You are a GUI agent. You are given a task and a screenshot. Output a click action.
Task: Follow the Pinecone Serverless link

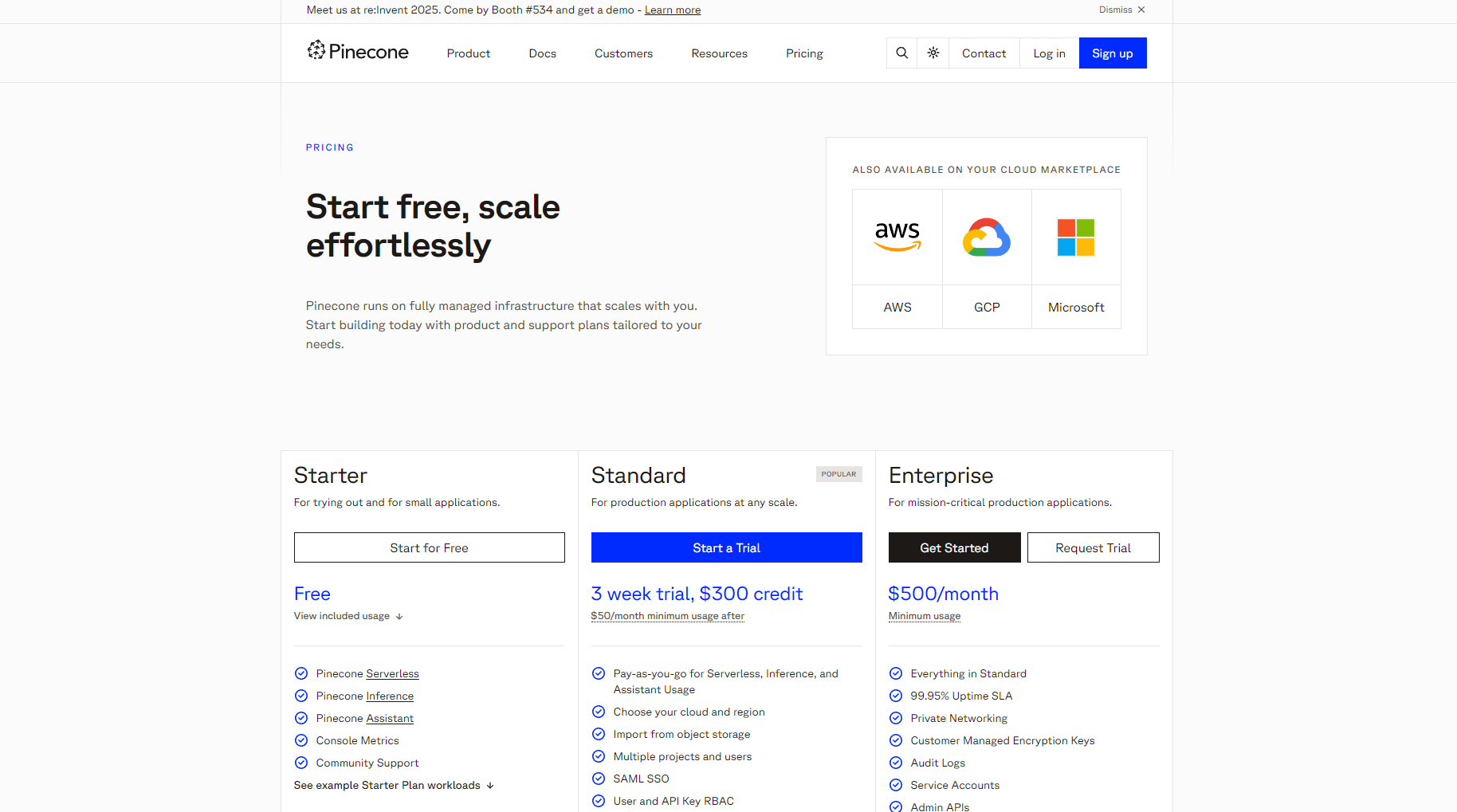click(392, 674)
